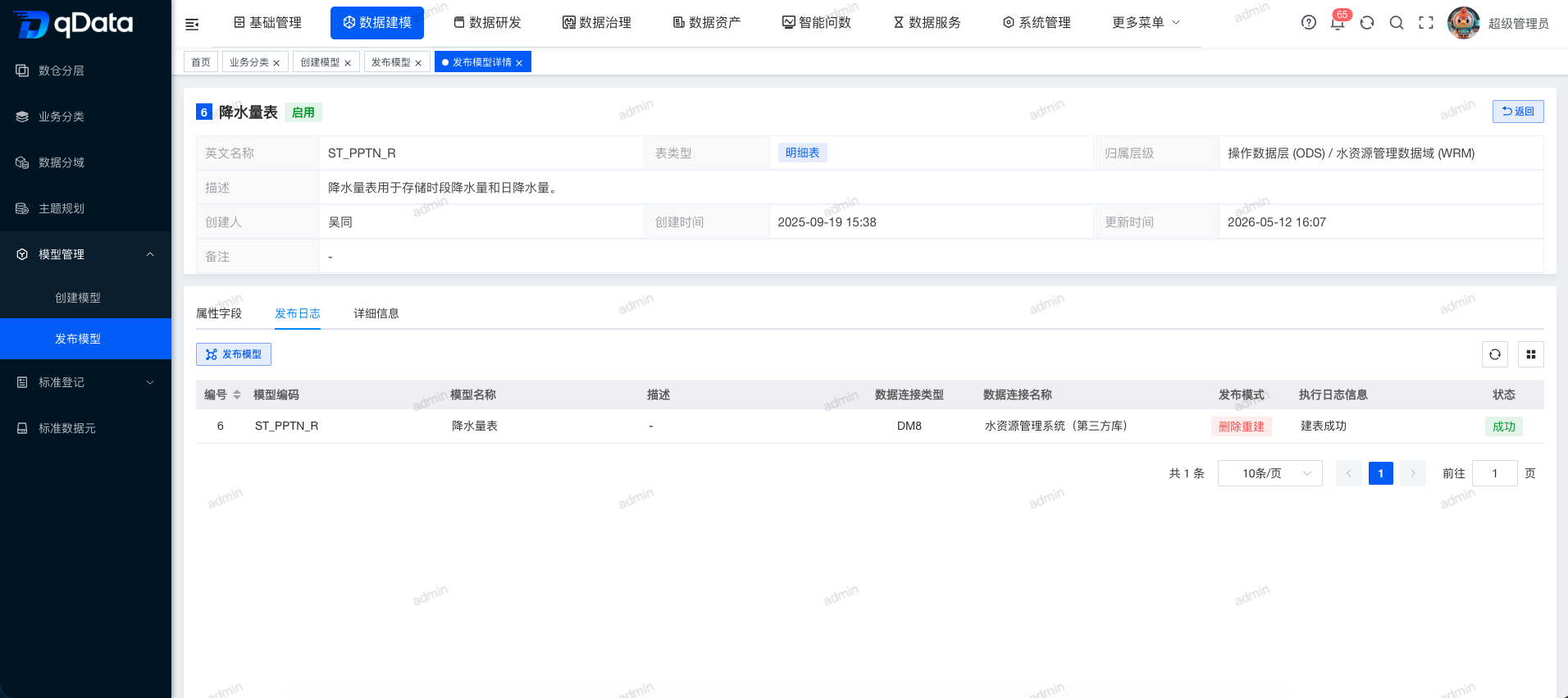The width and height of the screenshot is (1568, 698).
Task: Expand the 标准登记 sidebar group
Action: [85, 382]
